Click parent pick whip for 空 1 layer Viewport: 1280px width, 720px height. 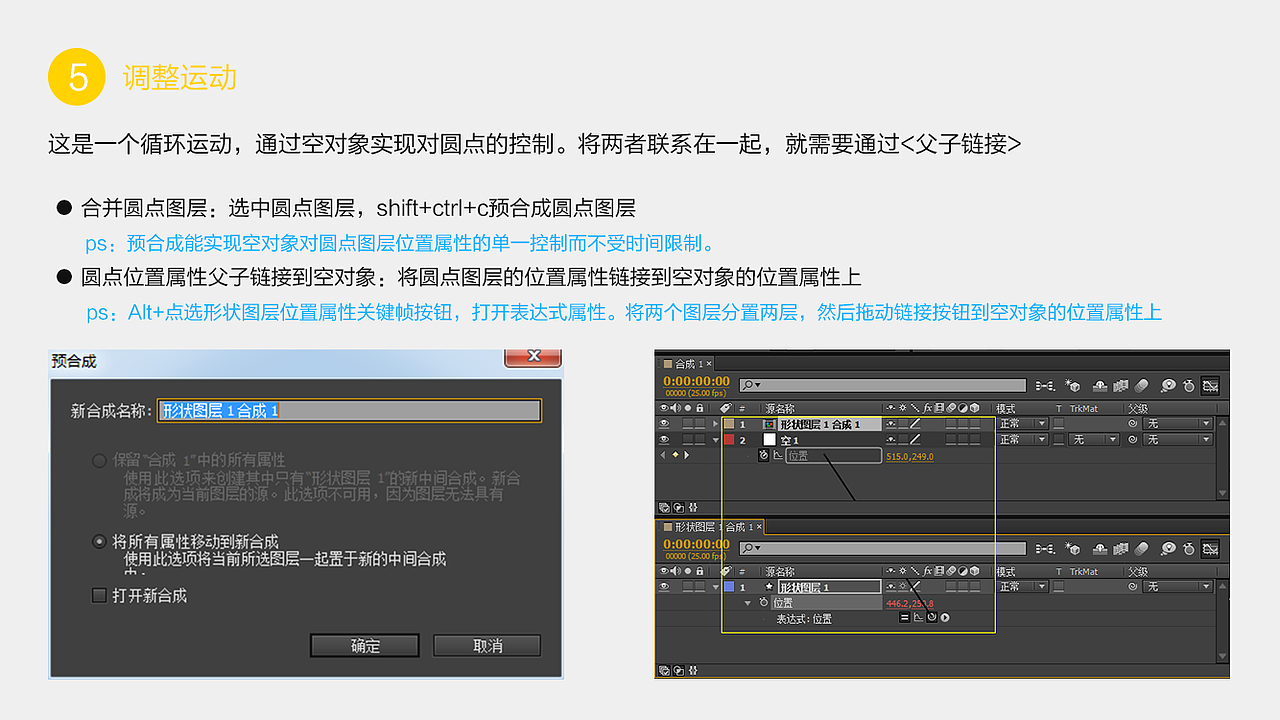point(1133,439)
